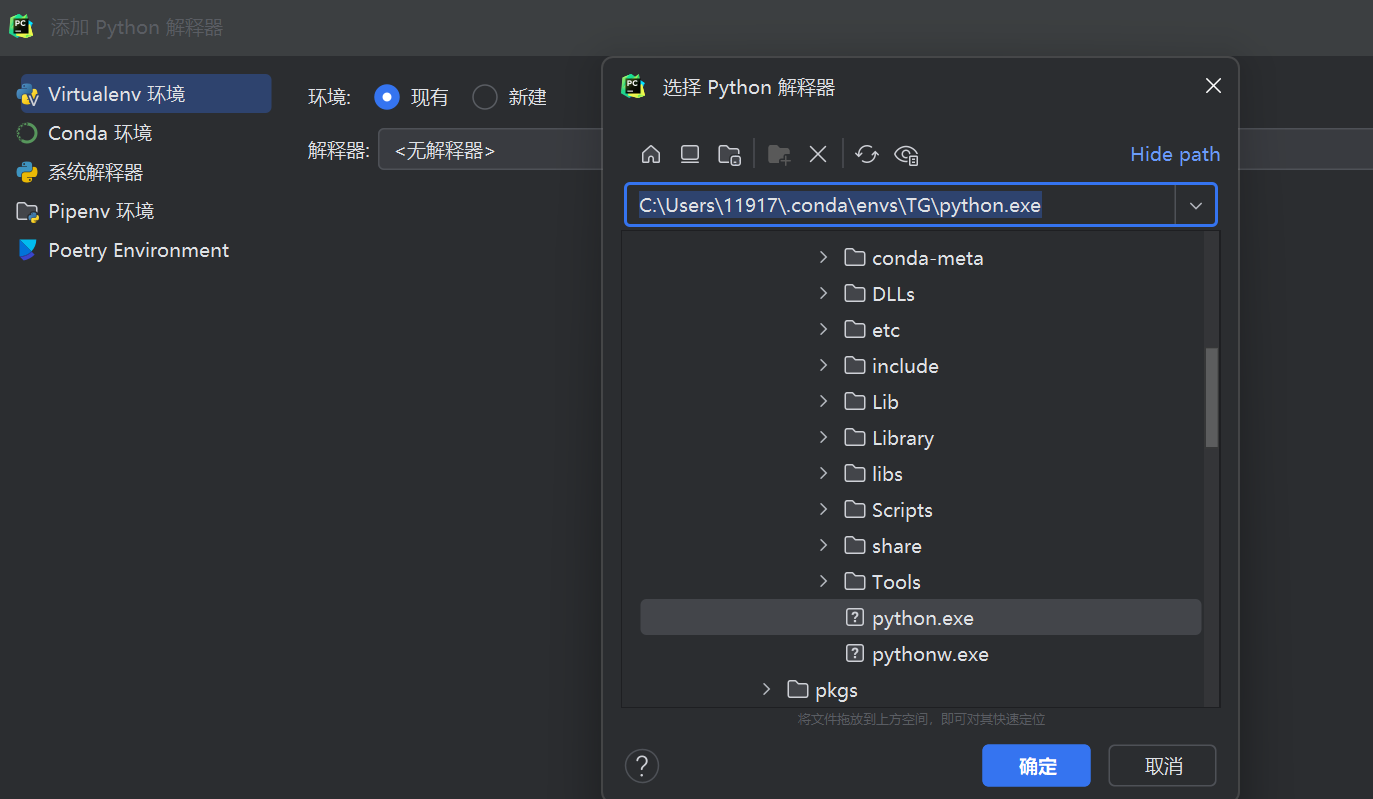
Task: Expand the libs folder
Action: pyautogui.click(x=823, y=474)
